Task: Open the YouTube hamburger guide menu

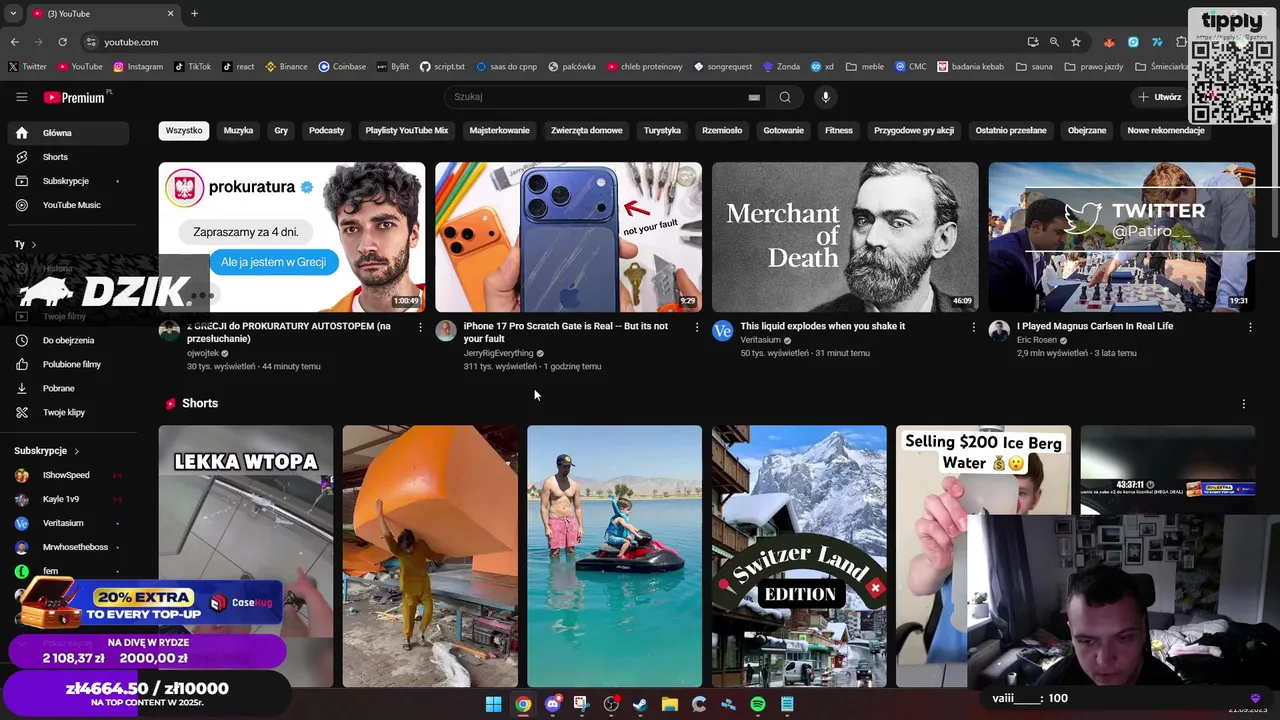Action: tap(21, 97)
